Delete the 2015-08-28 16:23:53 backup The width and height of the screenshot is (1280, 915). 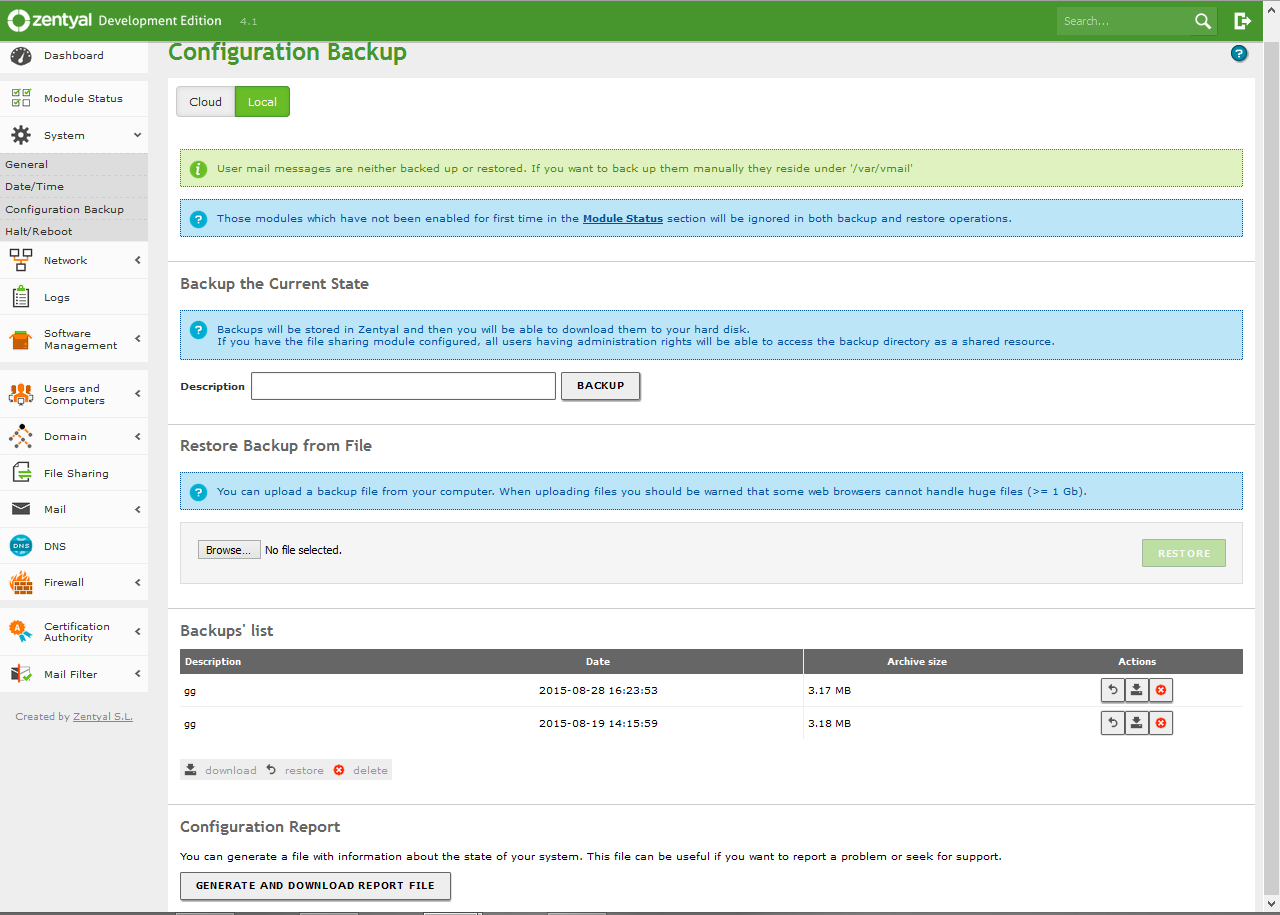(x=1161, y=690)
